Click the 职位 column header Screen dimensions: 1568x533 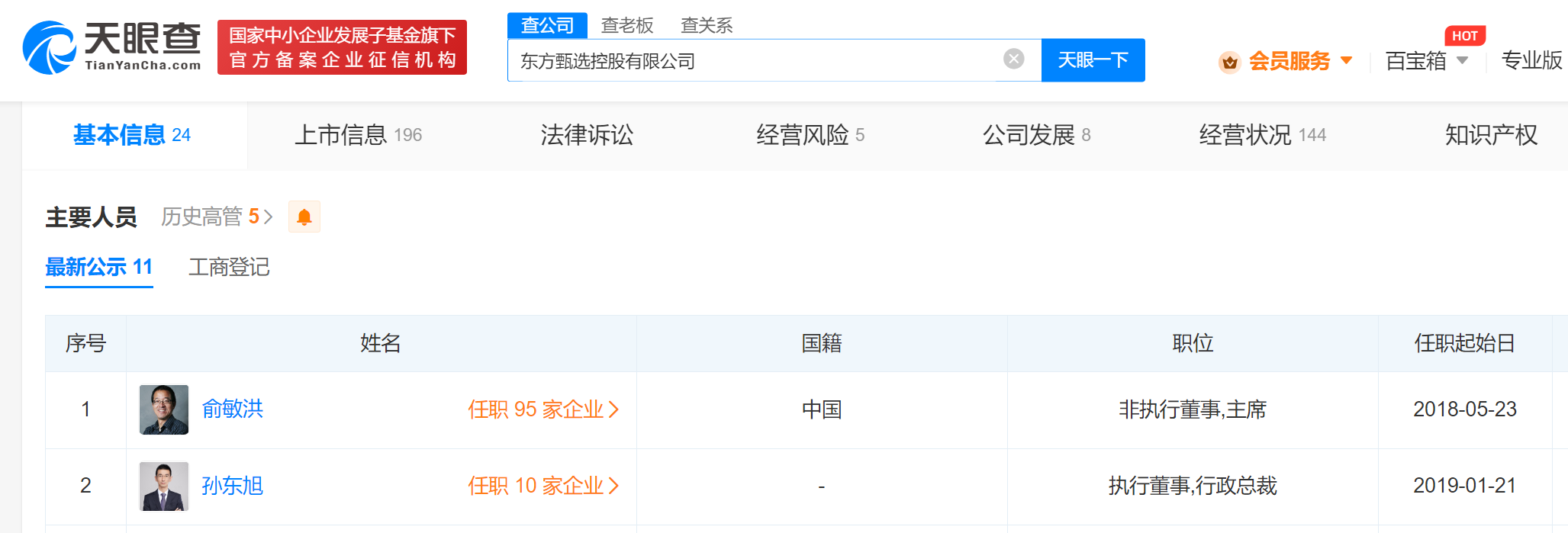[1193, 343]
